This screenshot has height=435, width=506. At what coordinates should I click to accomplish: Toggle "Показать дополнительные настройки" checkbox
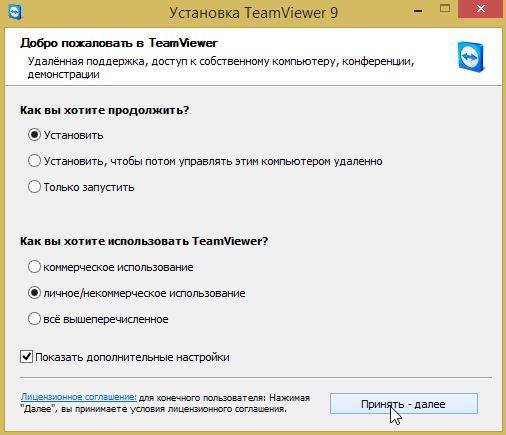click(27, 357)
